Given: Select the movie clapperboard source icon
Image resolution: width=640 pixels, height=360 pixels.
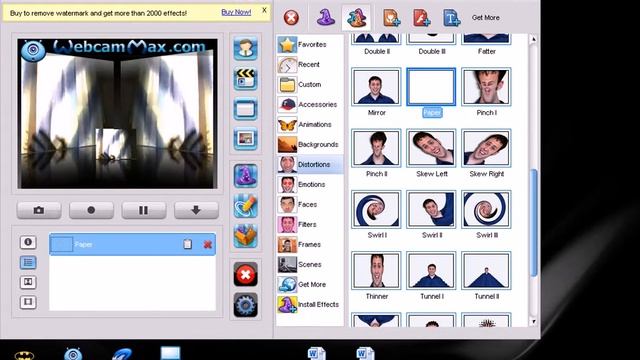Looking at the screenshot, I should (x=245, y=78).
